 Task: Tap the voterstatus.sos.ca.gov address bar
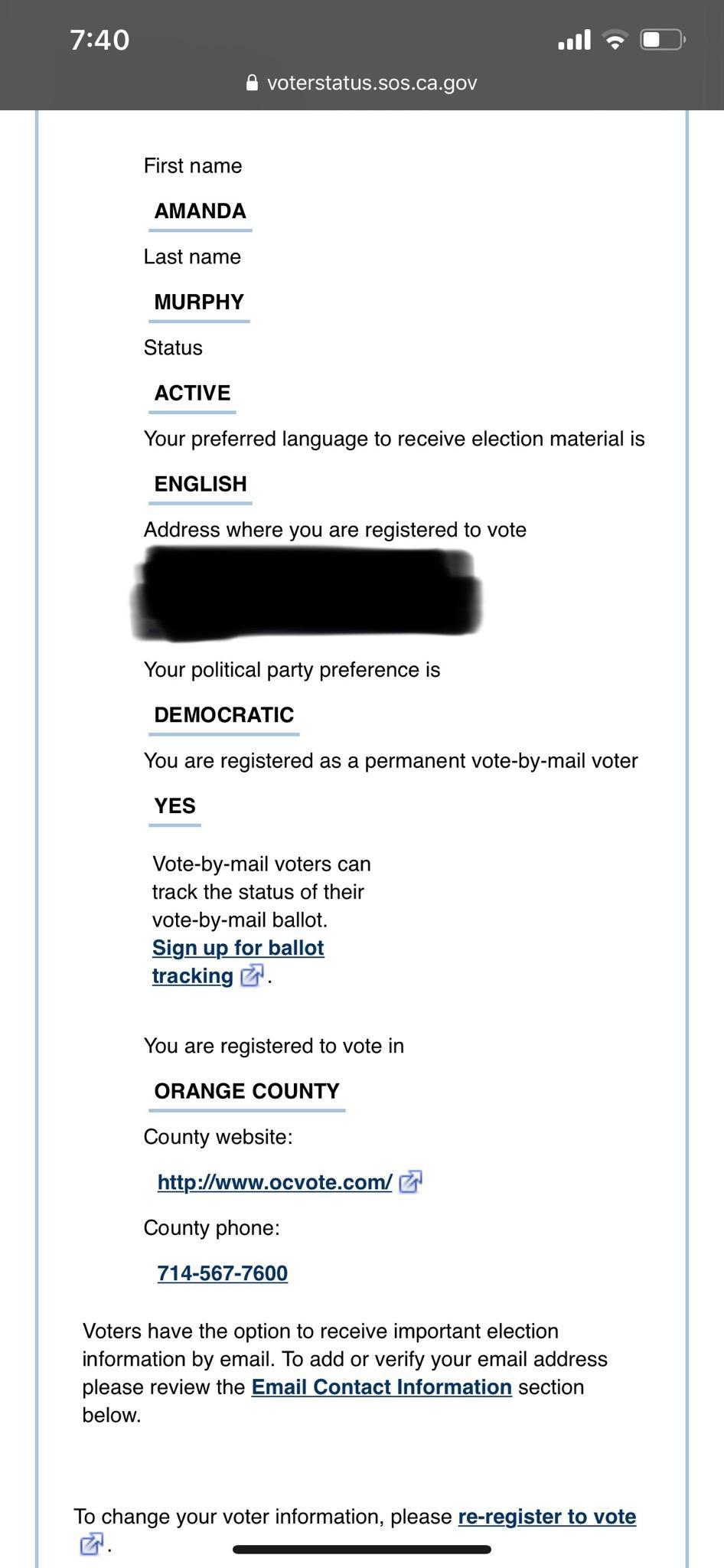371,83
